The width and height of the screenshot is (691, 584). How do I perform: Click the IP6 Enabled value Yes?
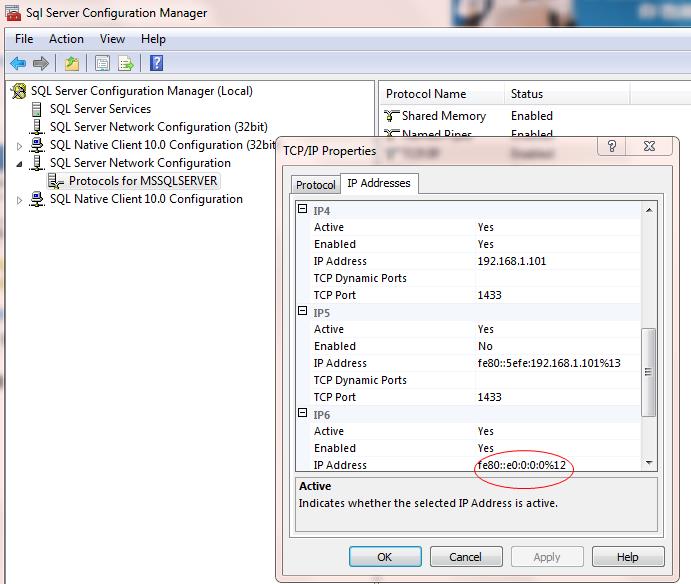tap(485, 448)
